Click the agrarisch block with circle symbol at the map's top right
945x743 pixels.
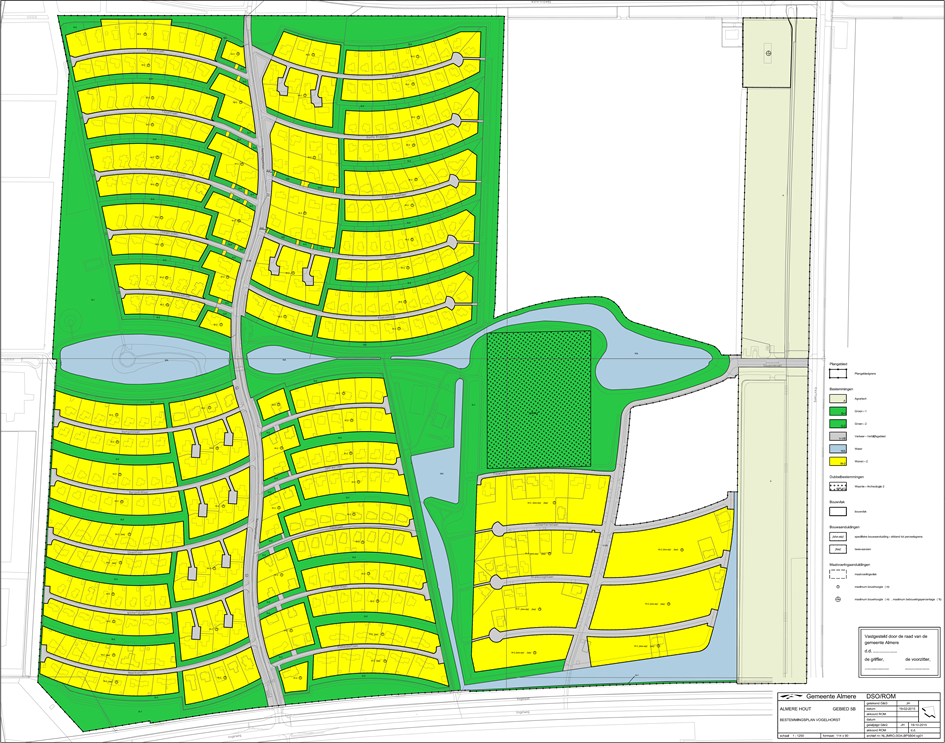coord(765,53)
